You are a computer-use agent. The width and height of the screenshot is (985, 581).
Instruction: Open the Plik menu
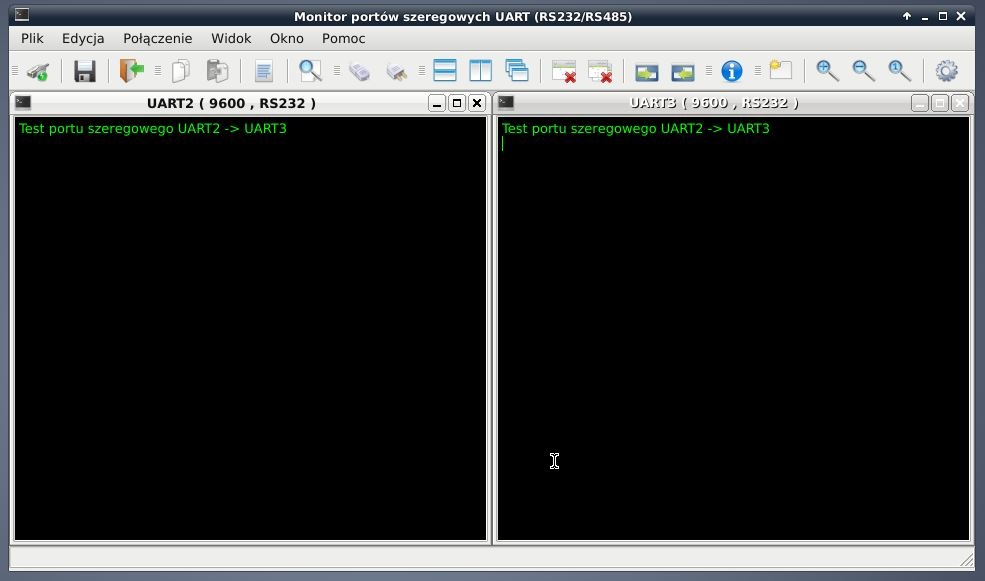32,38
